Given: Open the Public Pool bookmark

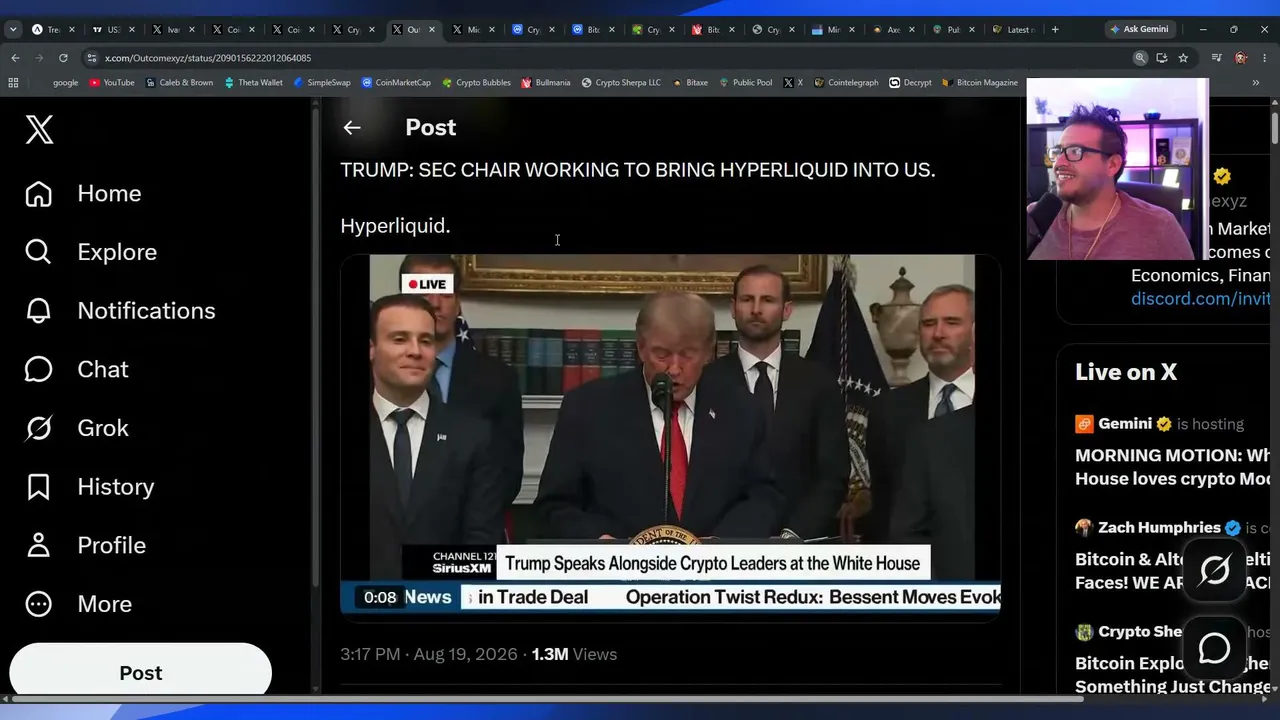Looking at the screenshot, I should 746,83.
